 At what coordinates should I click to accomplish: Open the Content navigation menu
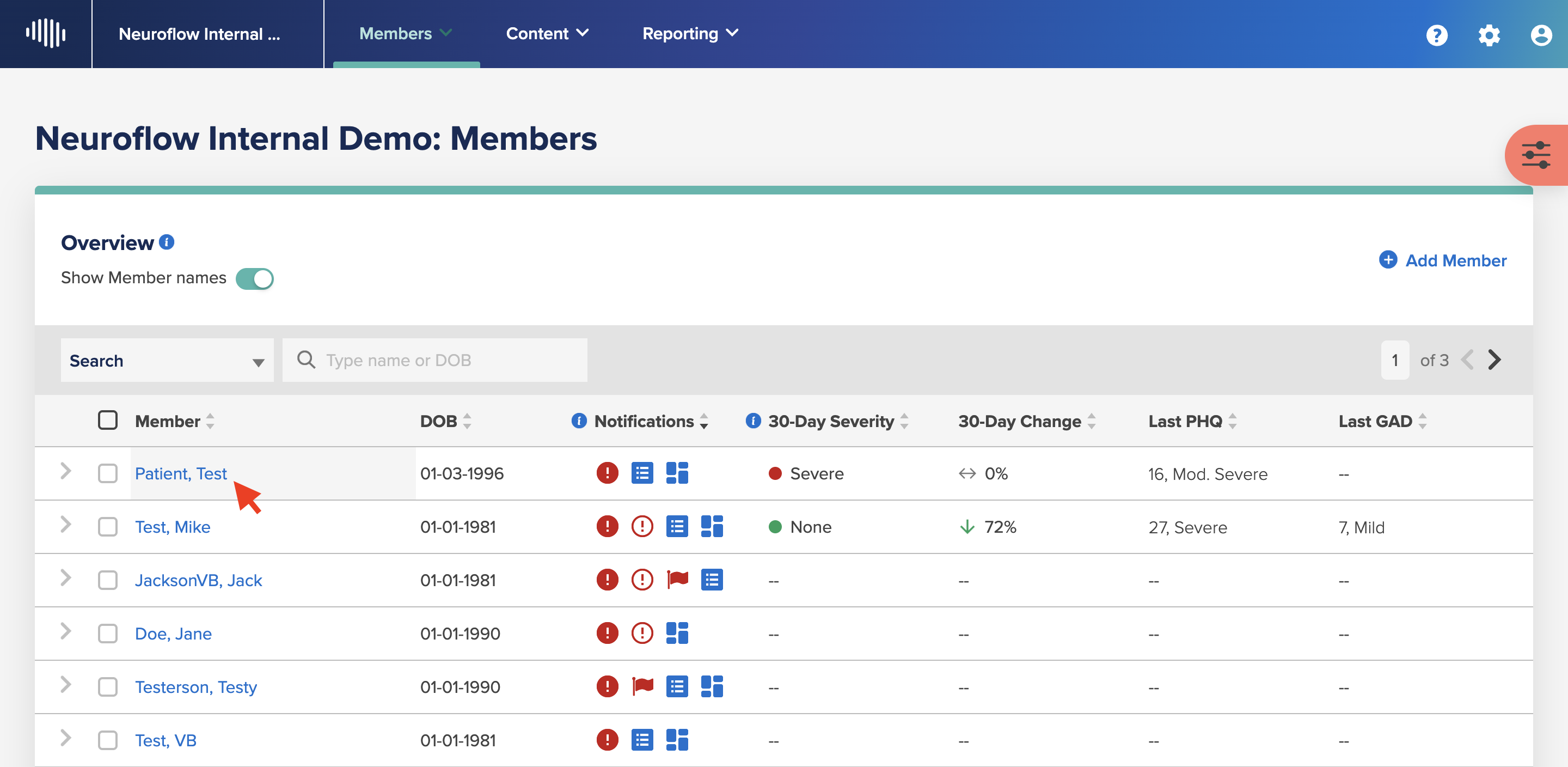[x=547, y=34]
